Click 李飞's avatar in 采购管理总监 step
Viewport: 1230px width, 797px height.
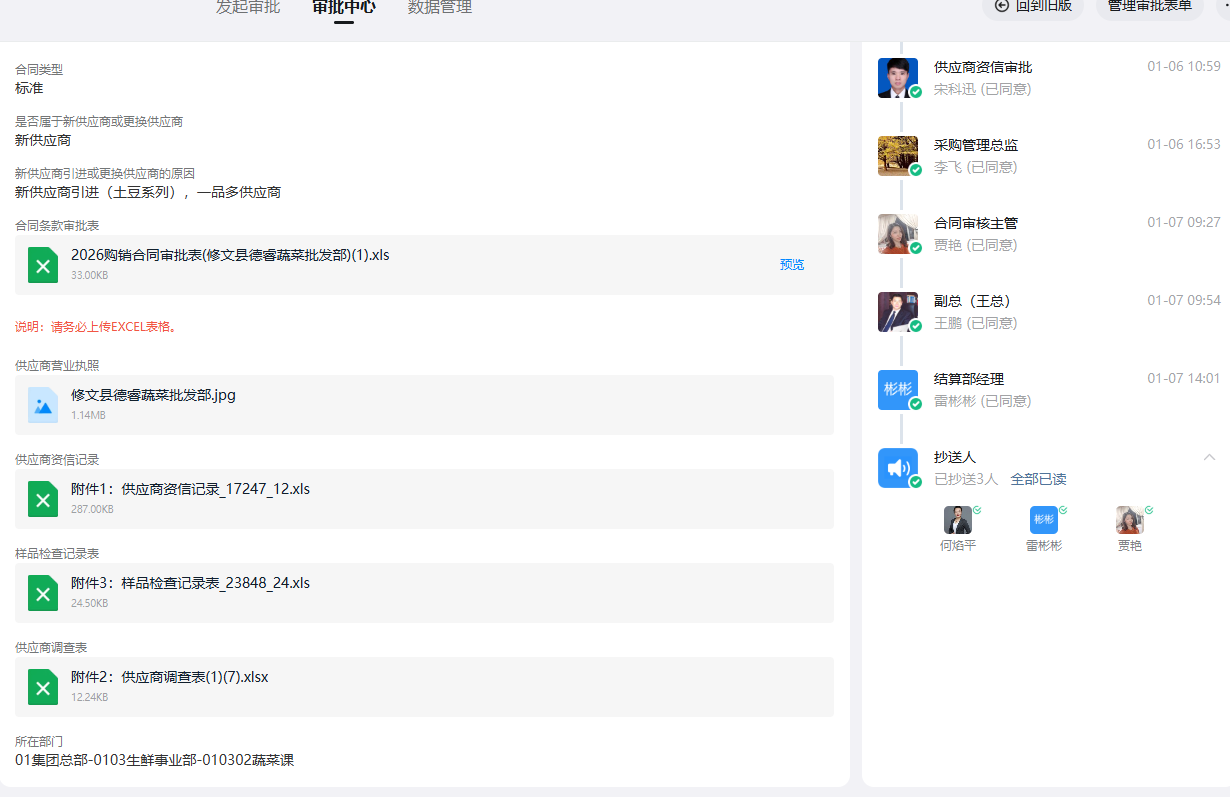point(897,155)
